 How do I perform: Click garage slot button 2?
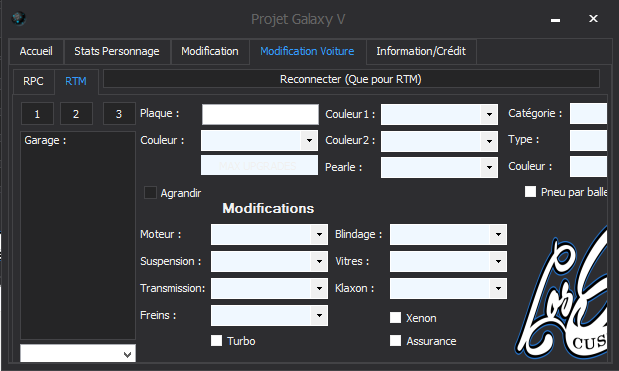pyautogui.click(x=76, y=114)
